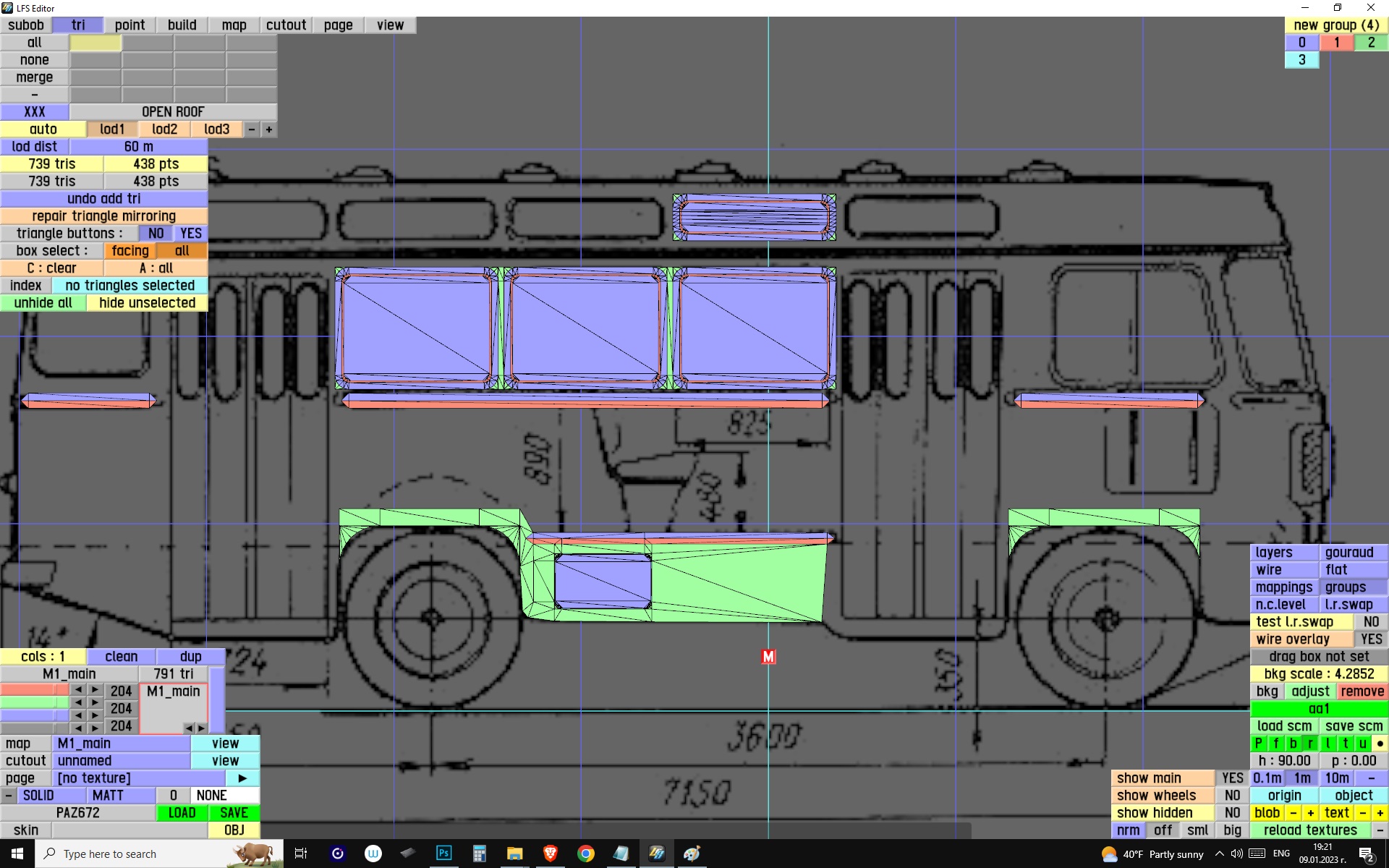Click repair triangle mirroring
Image resolution: width=1389 pixels, height=868 pixels.
click(x=103, y=216)
